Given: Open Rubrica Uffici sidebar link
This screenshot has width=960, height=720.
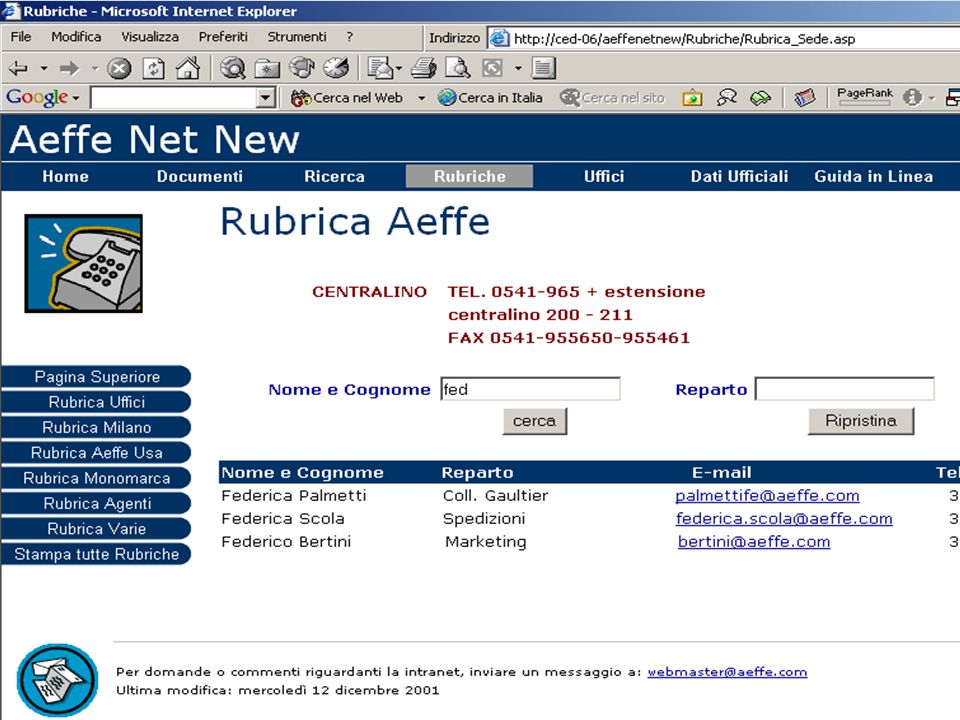Looking at the screenshot, I should [x=96, y=402].
